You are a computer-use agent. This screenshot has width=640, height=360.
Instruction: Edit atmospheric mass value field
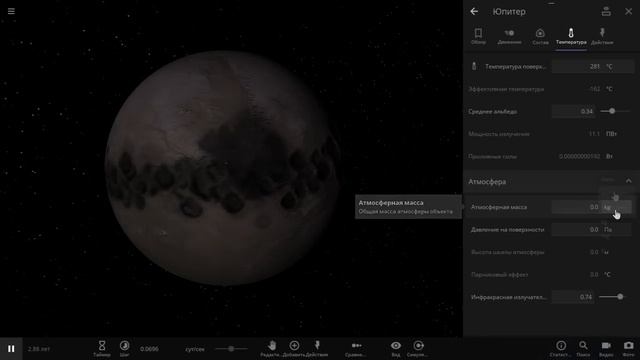576,207
